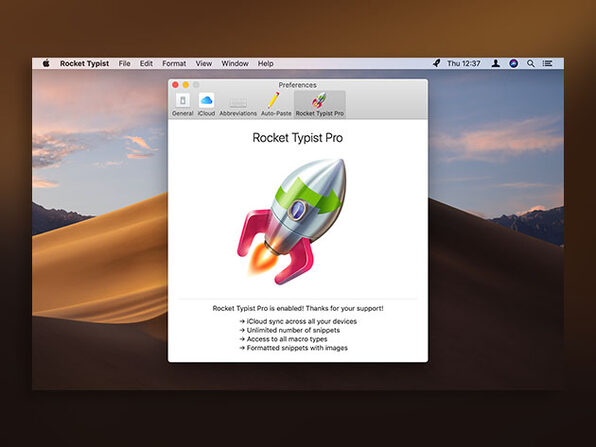Open the General preferences pane

[x=182, y=105]
